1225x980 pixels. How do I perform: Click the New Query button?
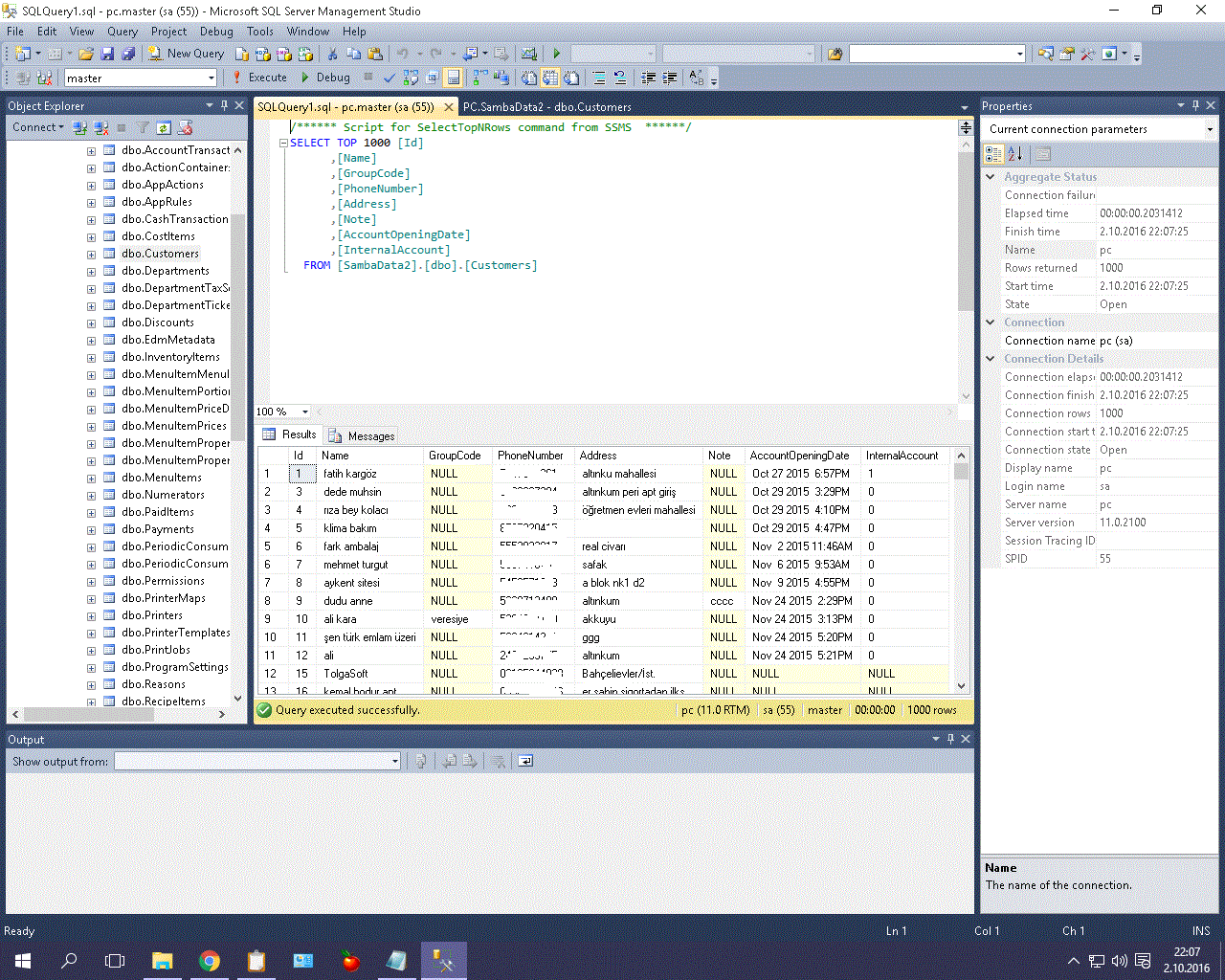coord(187,54)
